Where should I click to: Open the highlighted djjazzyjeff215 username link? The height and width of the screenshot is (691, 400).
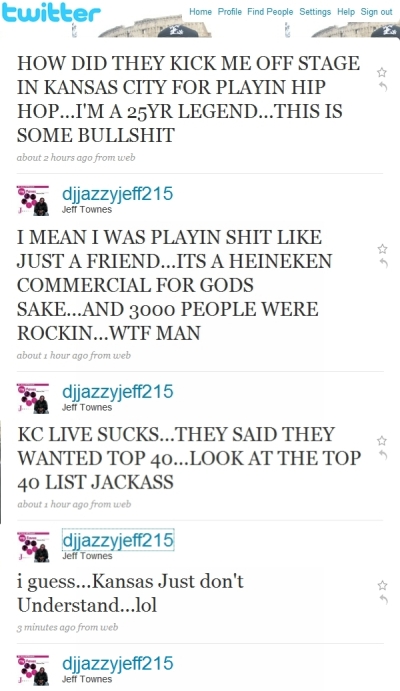tap(118, 540)
